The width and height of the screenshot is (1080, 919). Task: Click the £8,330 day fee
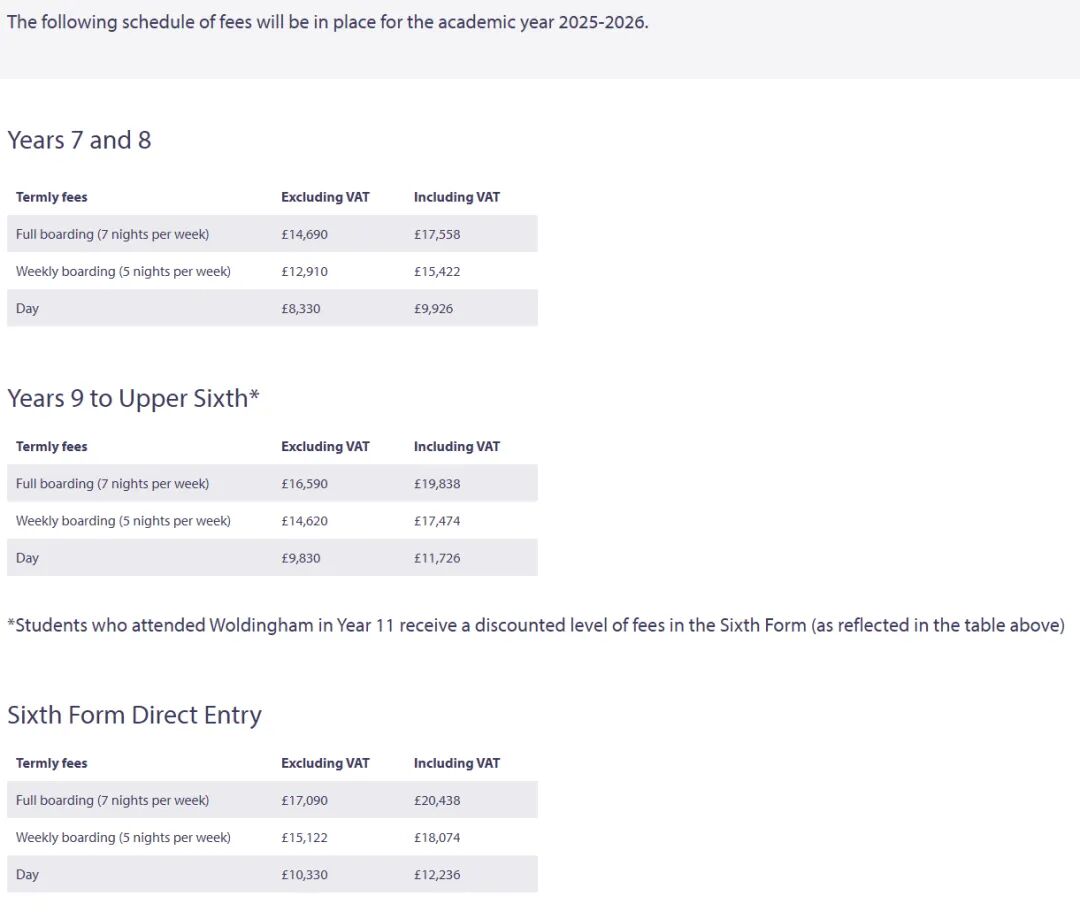[x=301, y=308]
